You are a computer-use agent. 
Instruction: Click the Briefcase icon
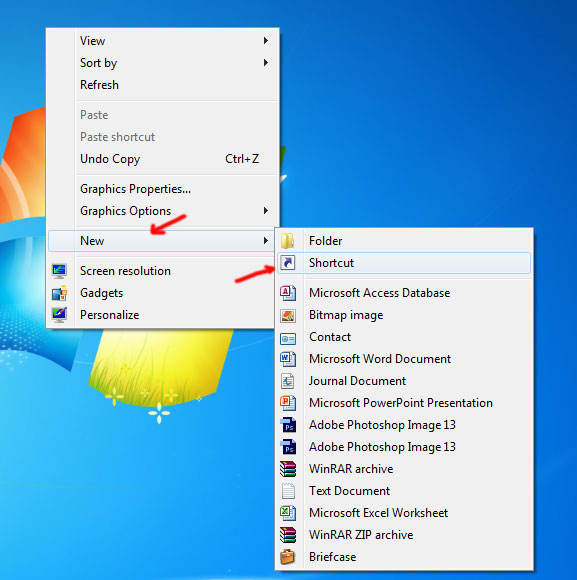pos(287,557)
